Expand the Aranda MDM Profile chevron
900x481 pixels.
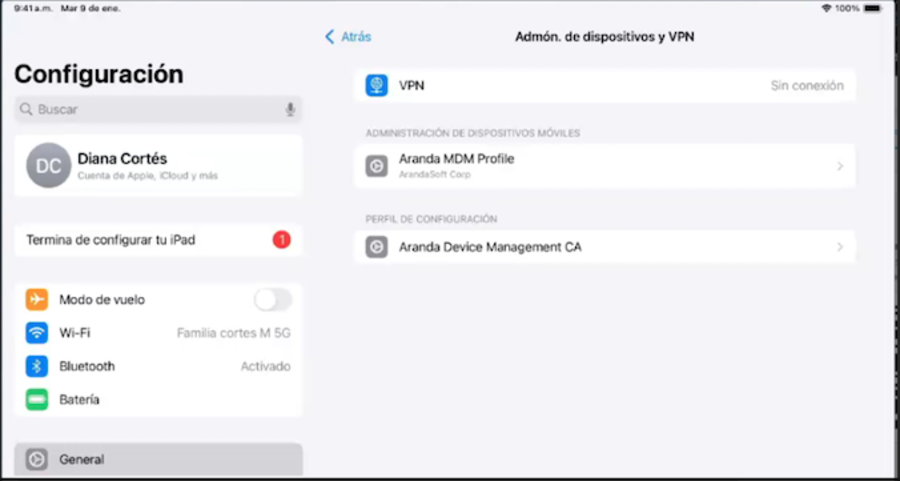(x=840, y=166)
